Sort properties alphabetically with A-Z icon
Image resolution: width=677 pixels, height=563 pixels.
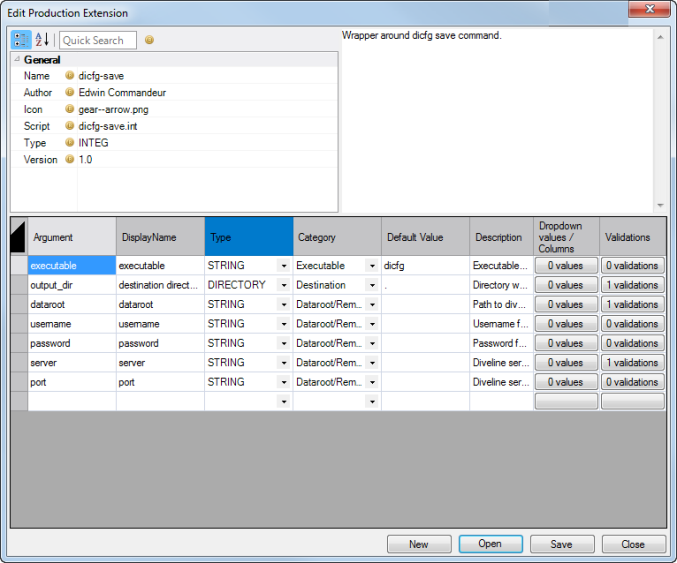[42, 40]
